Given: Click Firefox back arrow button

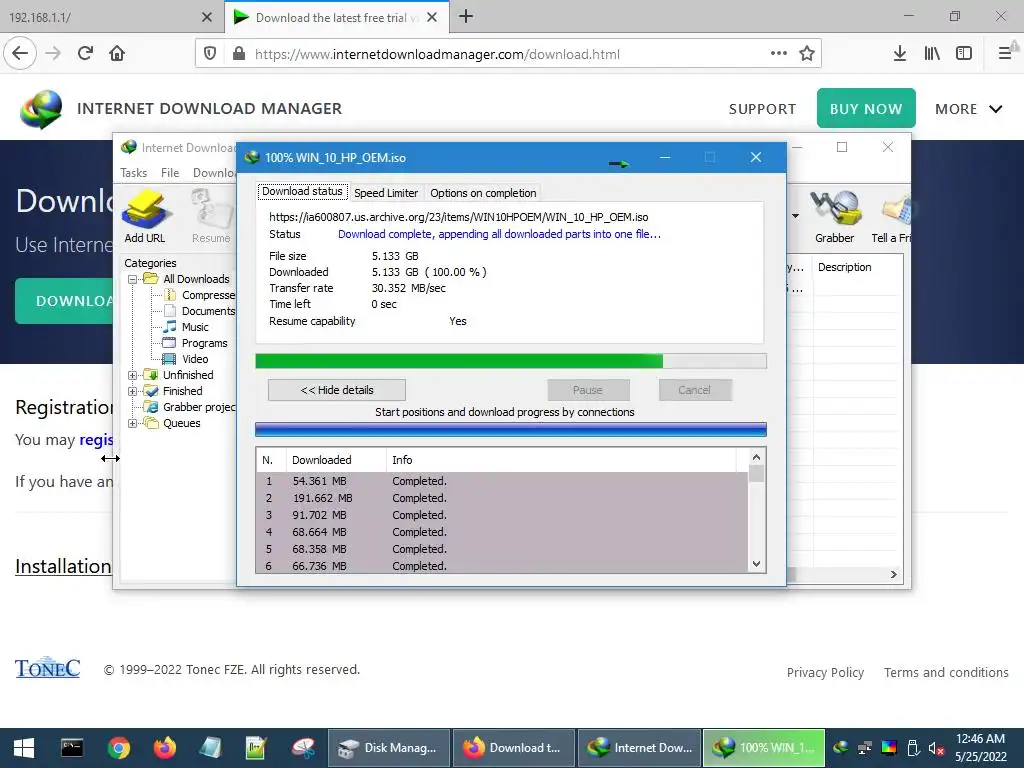Looking at the screenshot, I should (x=20, y=54).
